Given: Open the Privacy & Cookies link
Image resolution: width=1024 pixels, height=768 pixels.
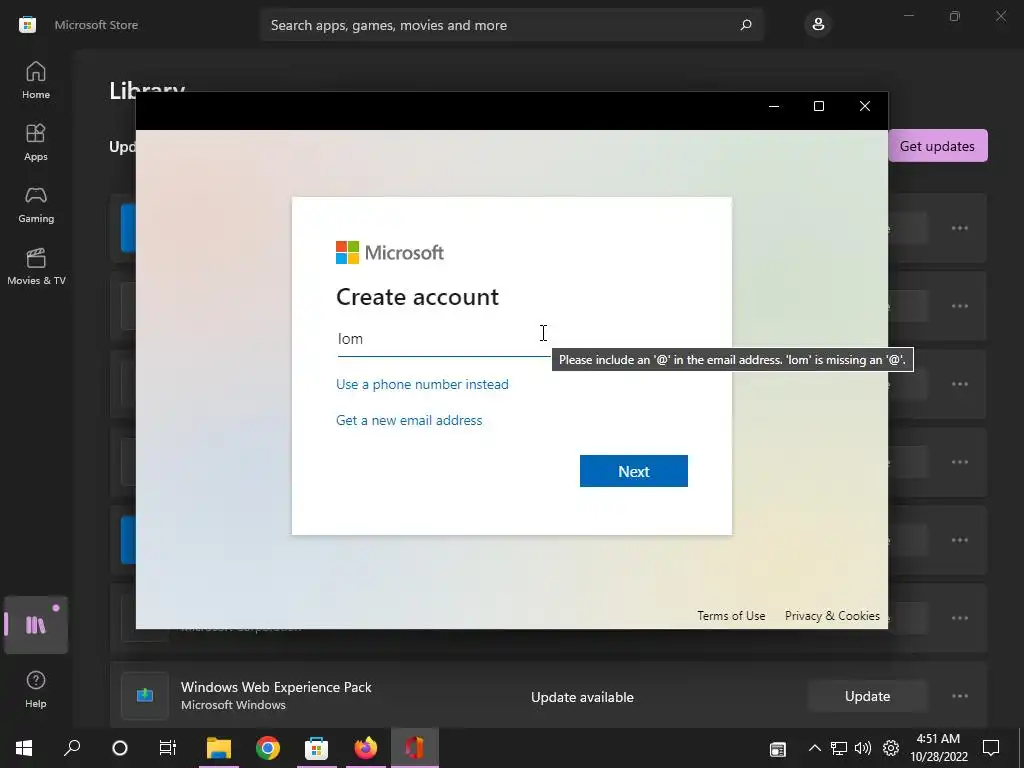Looking at the screenshot, I should pyautogui.click(x=832, y=616).
